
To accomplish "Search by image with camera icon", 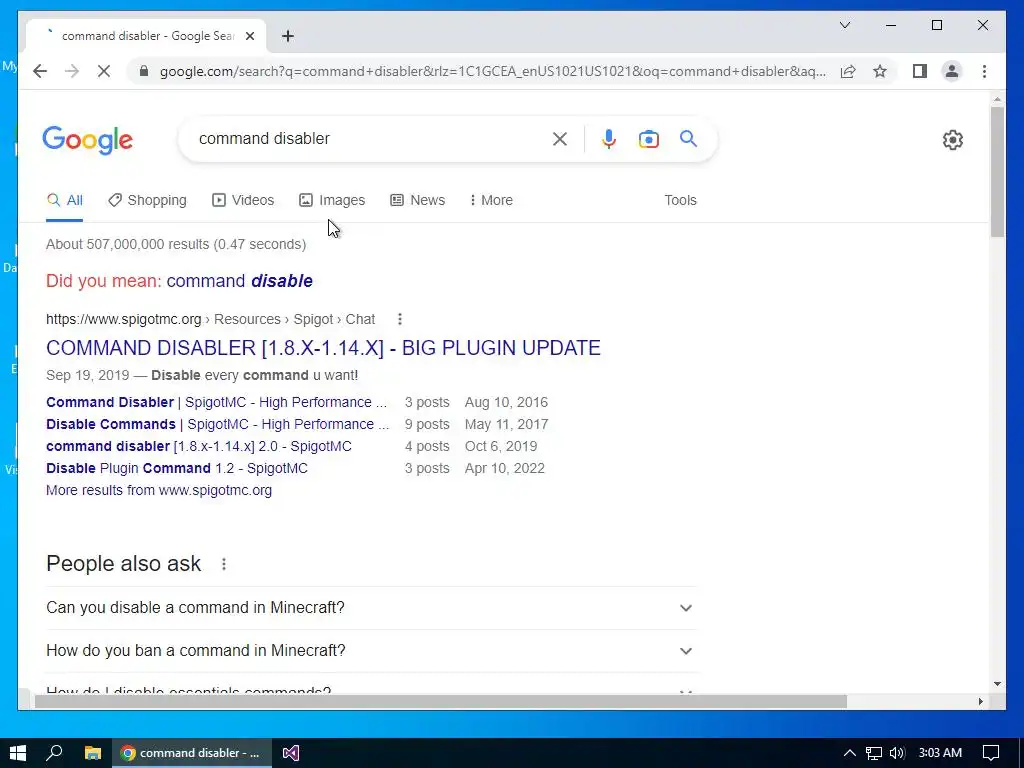I will click(648, 138).
